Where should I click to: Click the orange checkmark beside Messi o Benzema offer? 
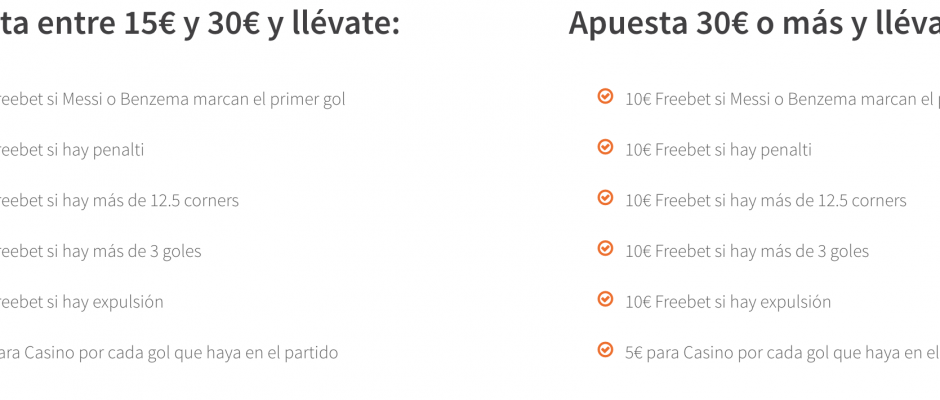(605, 96)
